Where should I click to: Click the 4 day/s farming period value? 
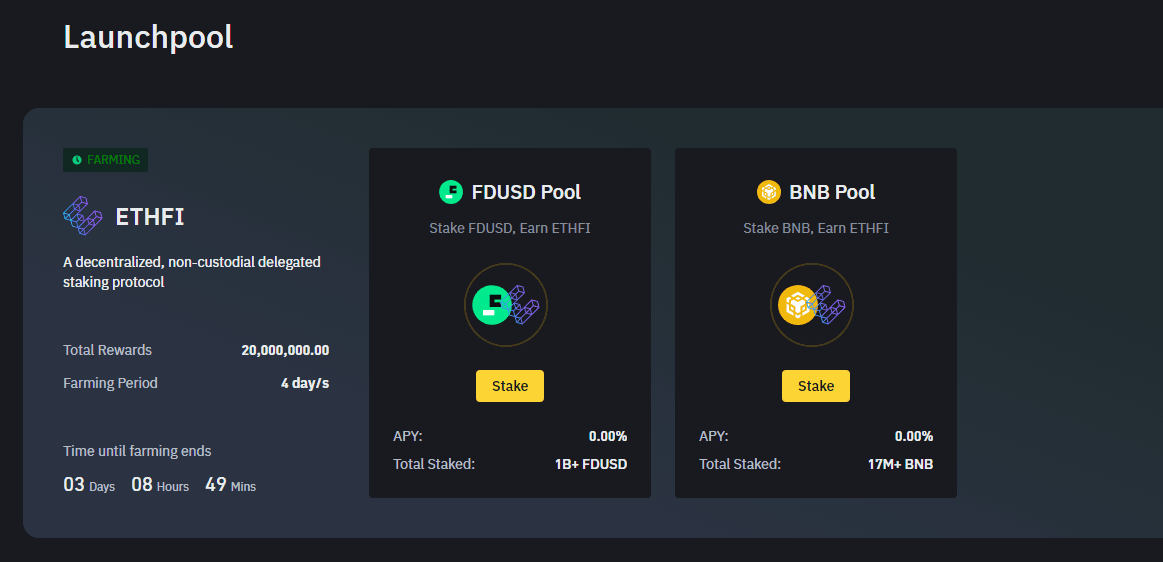click(x=305, y=383)
